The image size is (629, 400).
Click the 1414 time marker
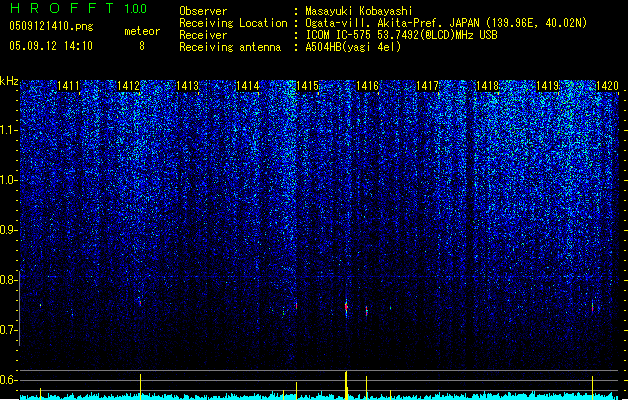pyautogui.click(x=248, y=85)
